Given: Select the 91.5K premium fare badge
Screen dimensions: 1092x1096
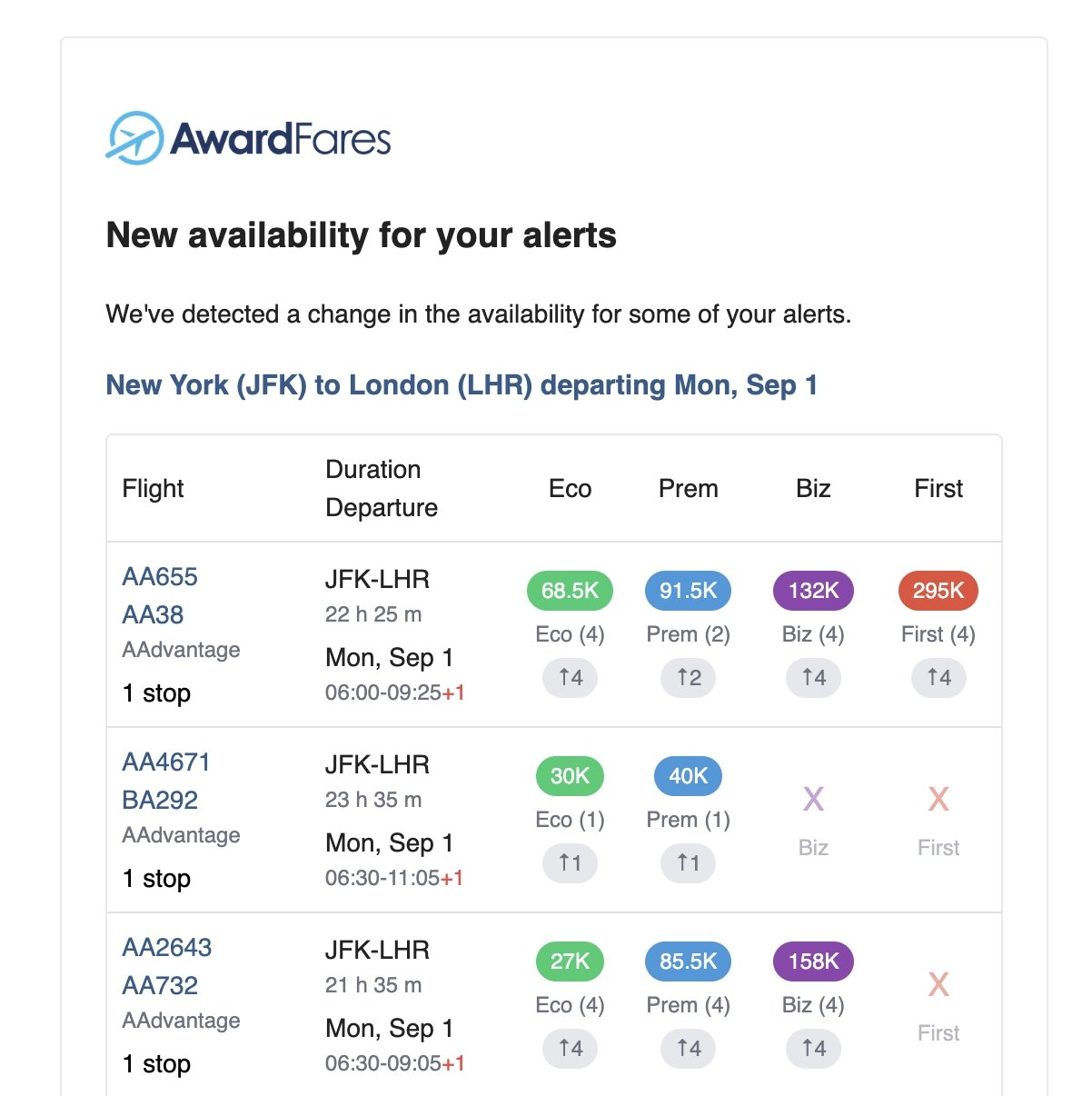Looking at the screenshot, I should pyautogui.click(x=688, y=591).
